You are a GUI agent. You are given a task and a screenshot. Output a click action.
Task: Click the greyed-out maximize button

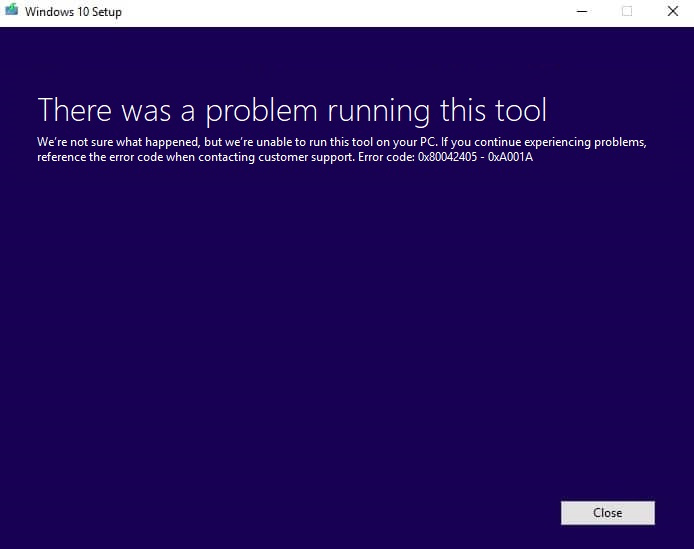coord(627,11)
